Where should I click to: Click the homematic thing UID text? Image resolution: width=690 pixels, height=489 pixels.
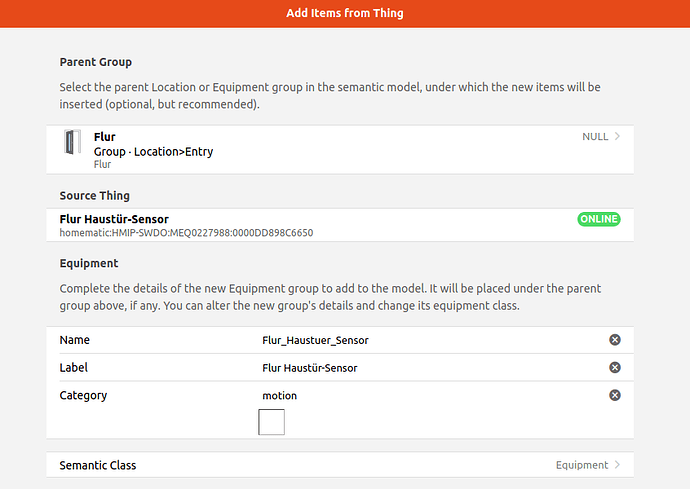(186, 233)
